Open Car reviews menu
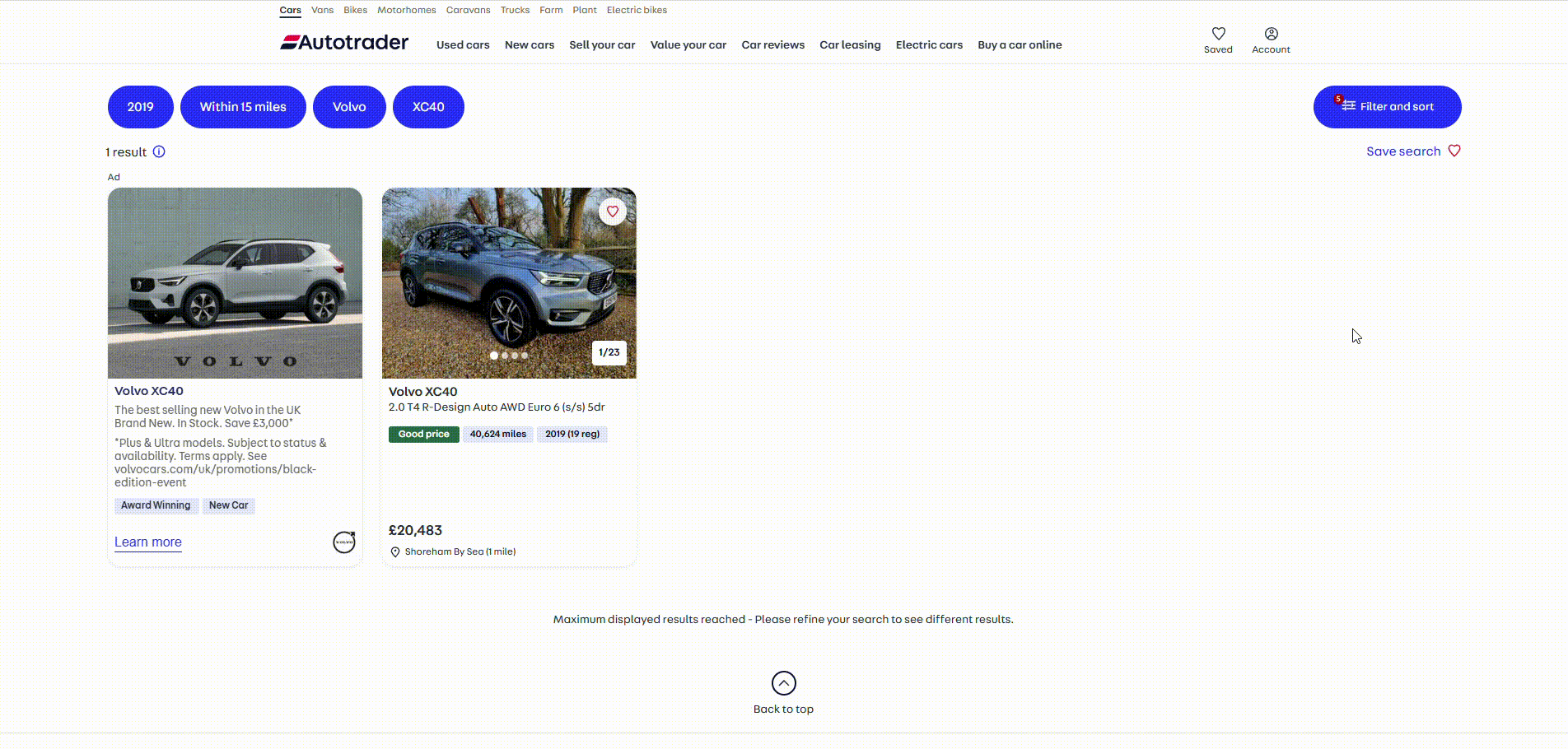 [x=772, y=45]
